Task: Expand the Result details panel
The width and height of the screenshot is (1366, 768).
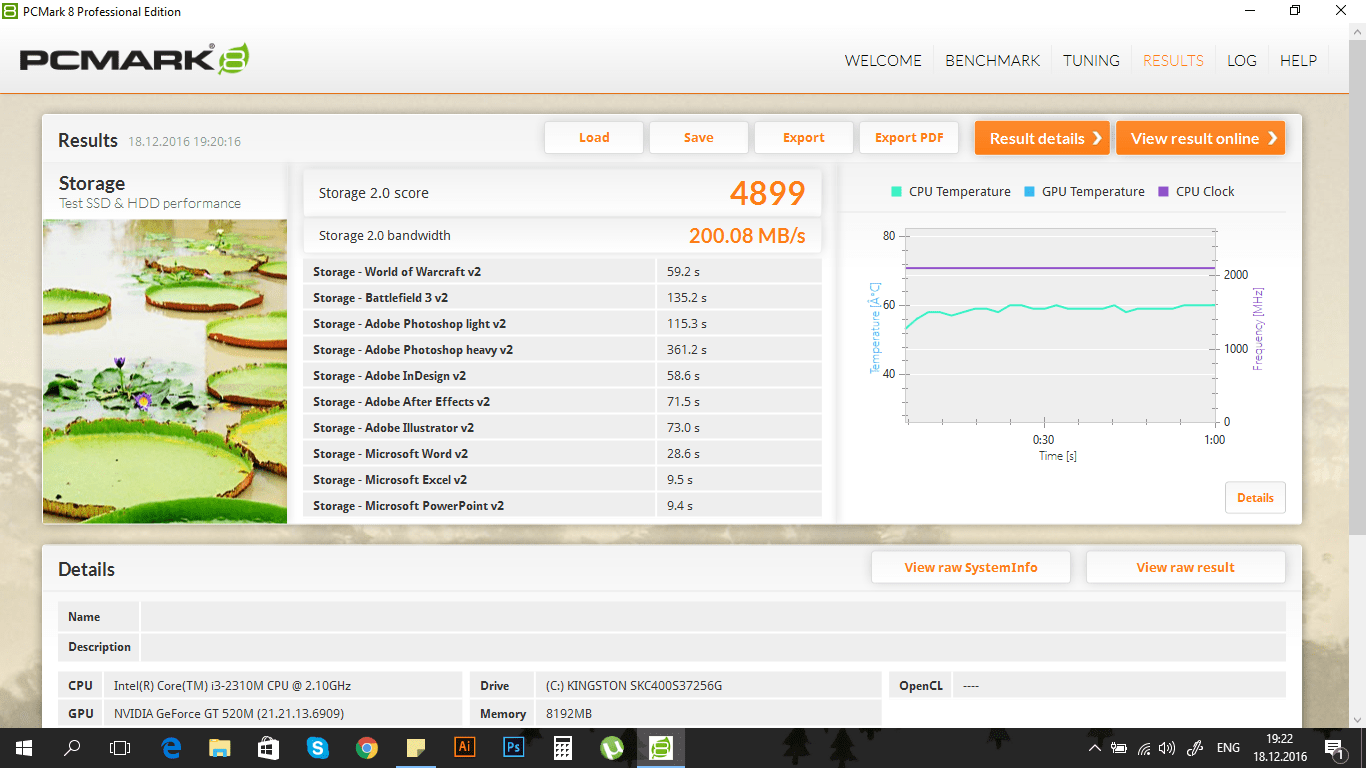Action: coord(1042,138)
